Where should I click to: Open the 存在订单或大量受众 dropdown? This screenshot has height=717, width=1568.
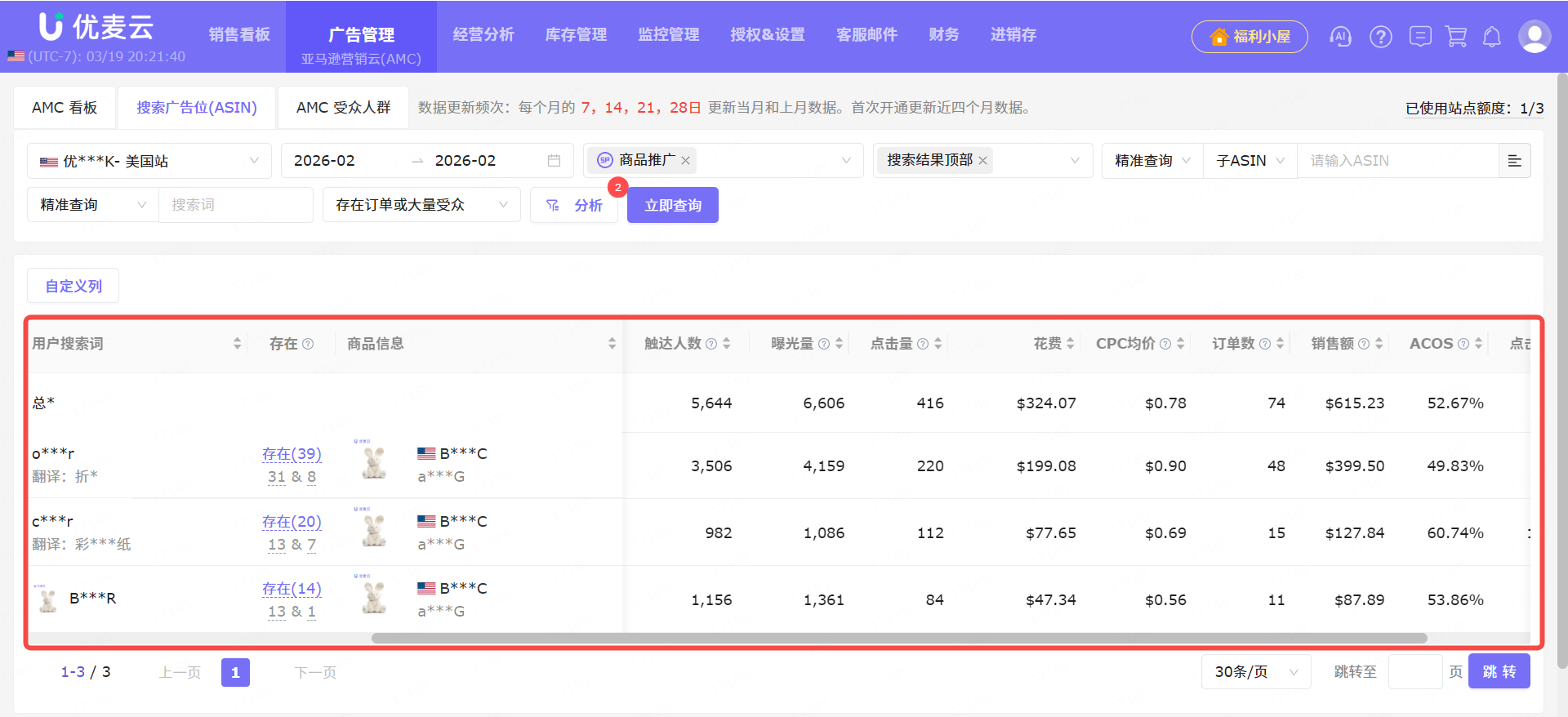pyautogui.click(x=421, y=205)
